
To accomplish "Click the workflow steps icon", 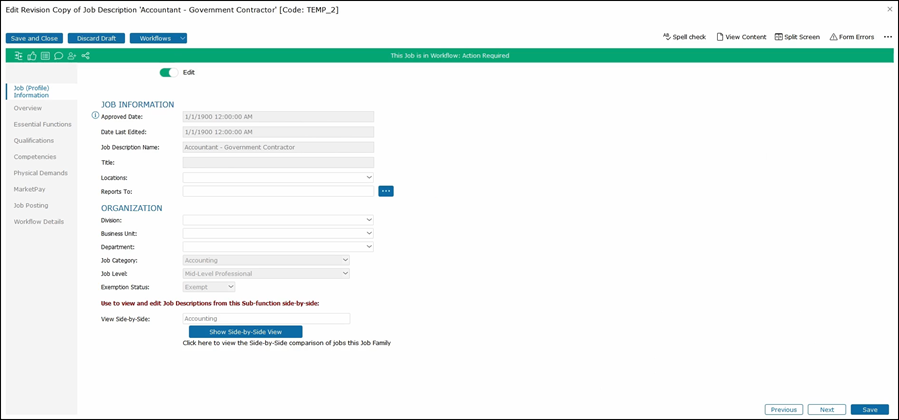I will (20, 56).
